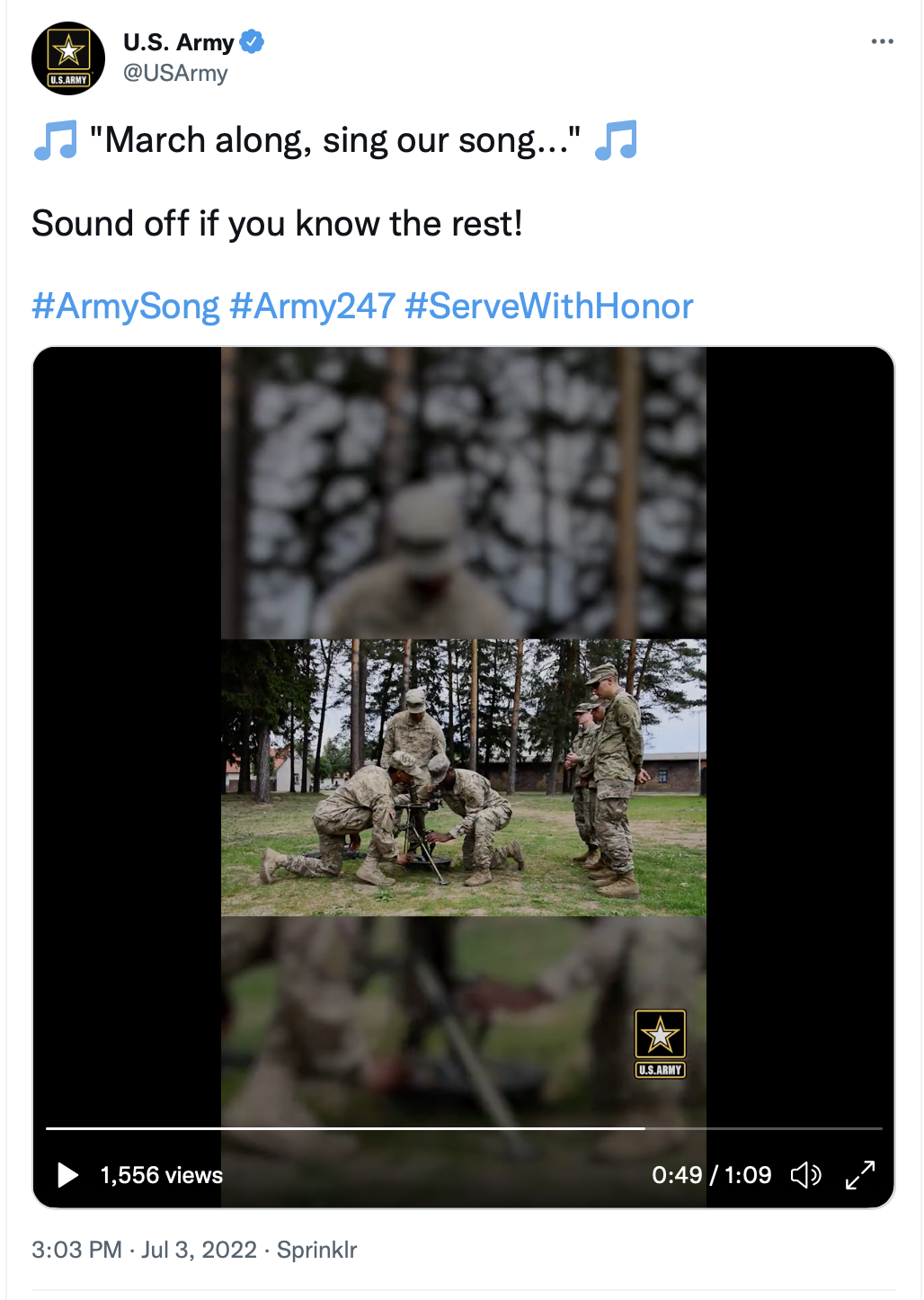Click the 1,556 views counter
Screen dimensions: 924x1300
[162, 1175]
